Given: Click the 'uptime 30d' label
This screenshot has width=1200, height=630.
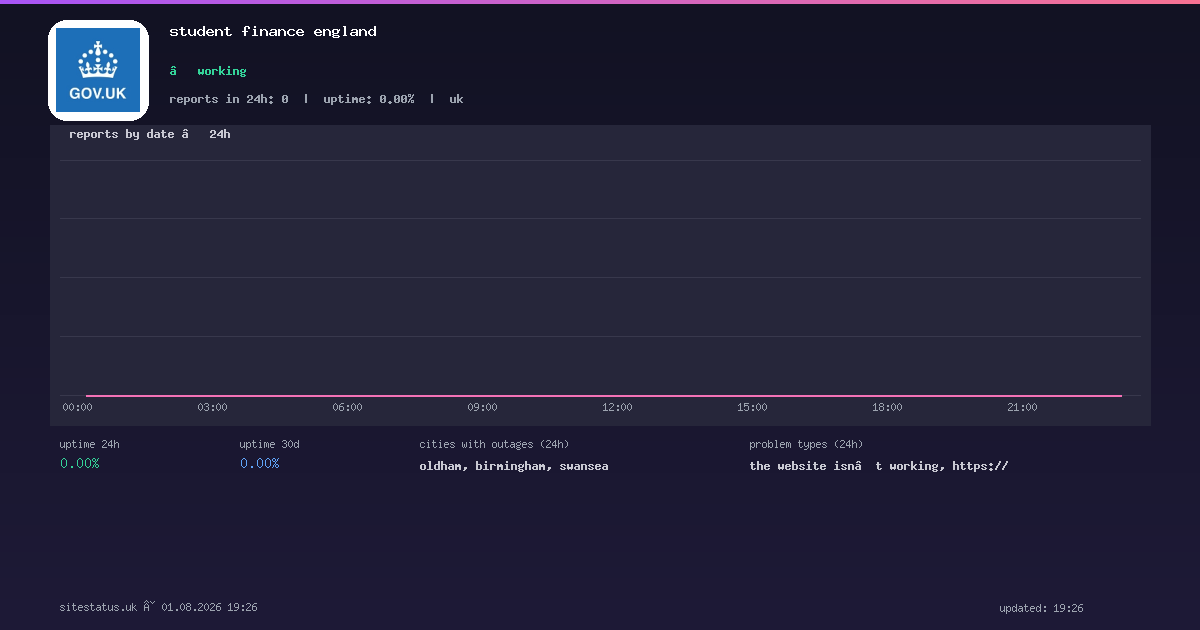Looking at the screenshot, I should coord(269,444).
